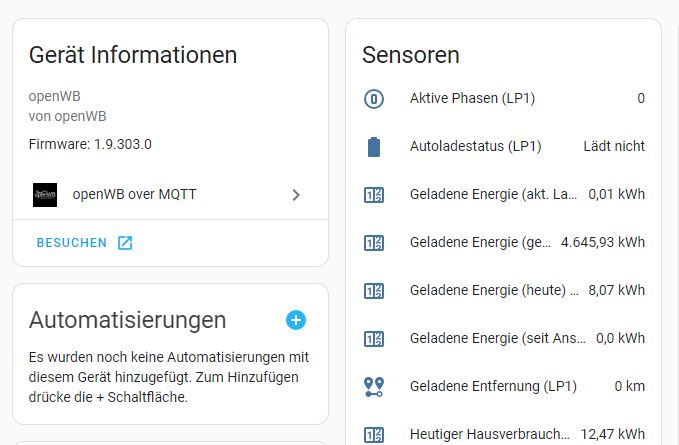This screenshot has width=679, height=445.
Task: Click the Geladene Entfernung distance icon
Action: (x=374, y=386)
